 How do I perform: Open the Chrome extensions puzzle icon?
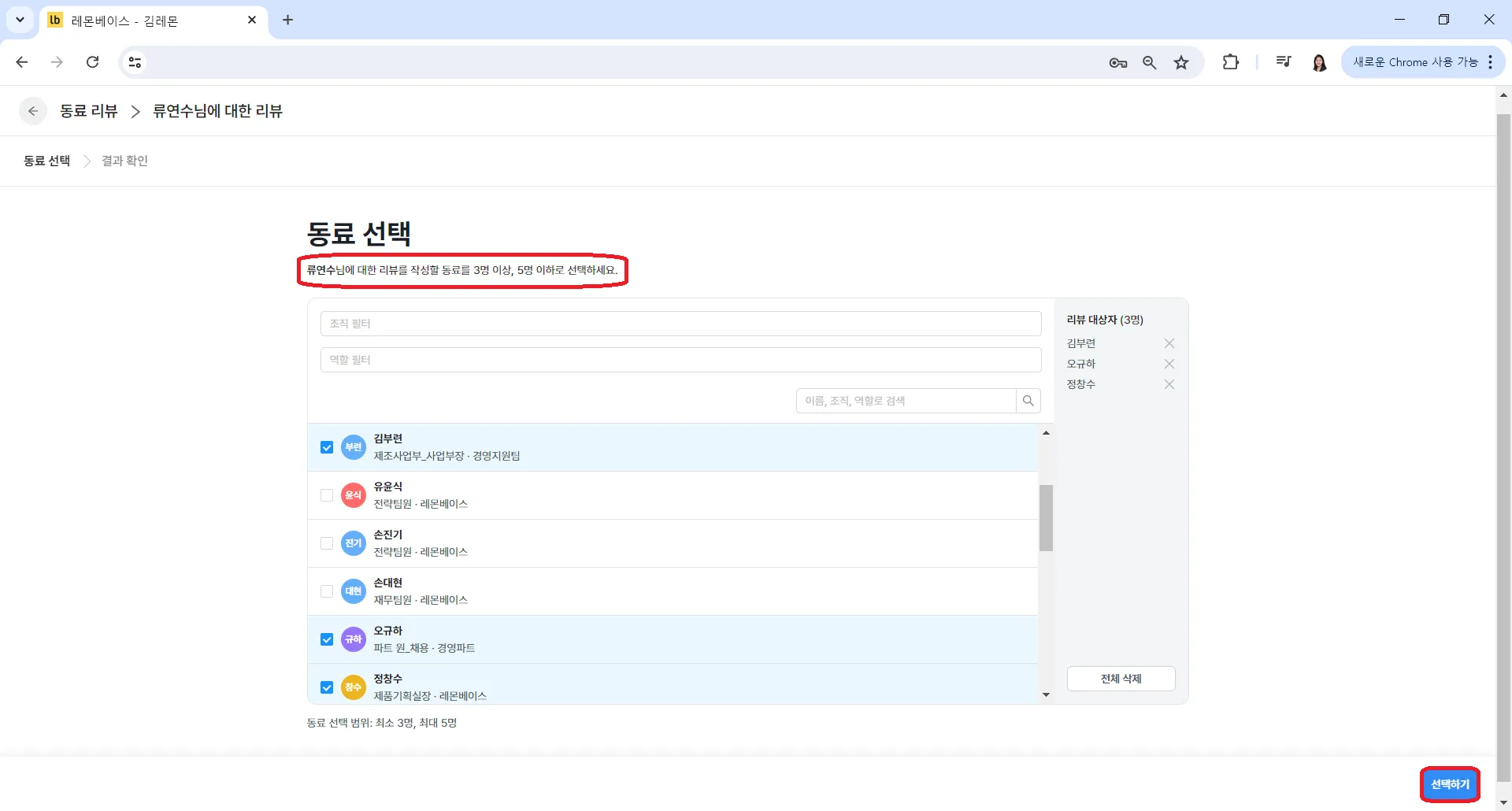coord(1230,62)
